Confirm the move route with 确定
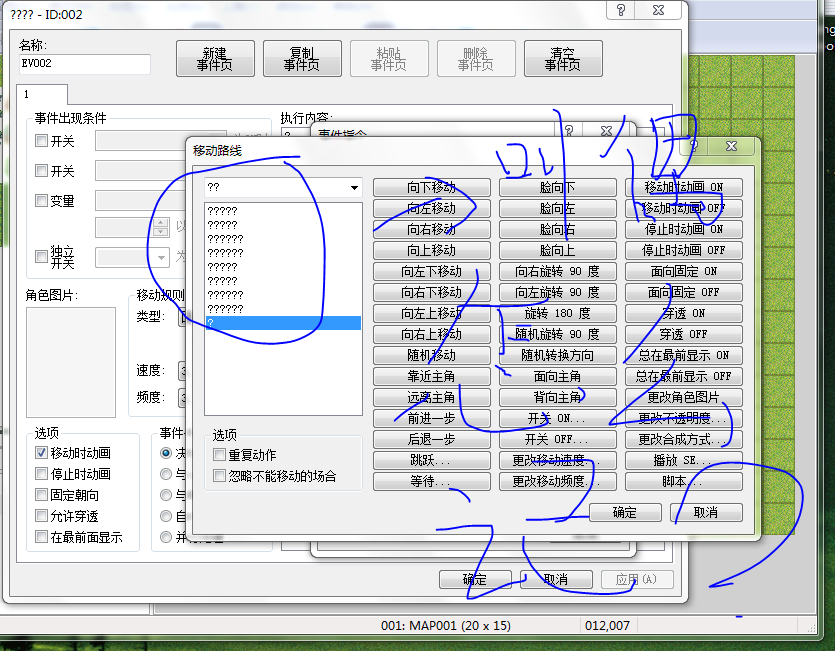Image resolution: width=835 pixels, height=651 pixels. 625,512
